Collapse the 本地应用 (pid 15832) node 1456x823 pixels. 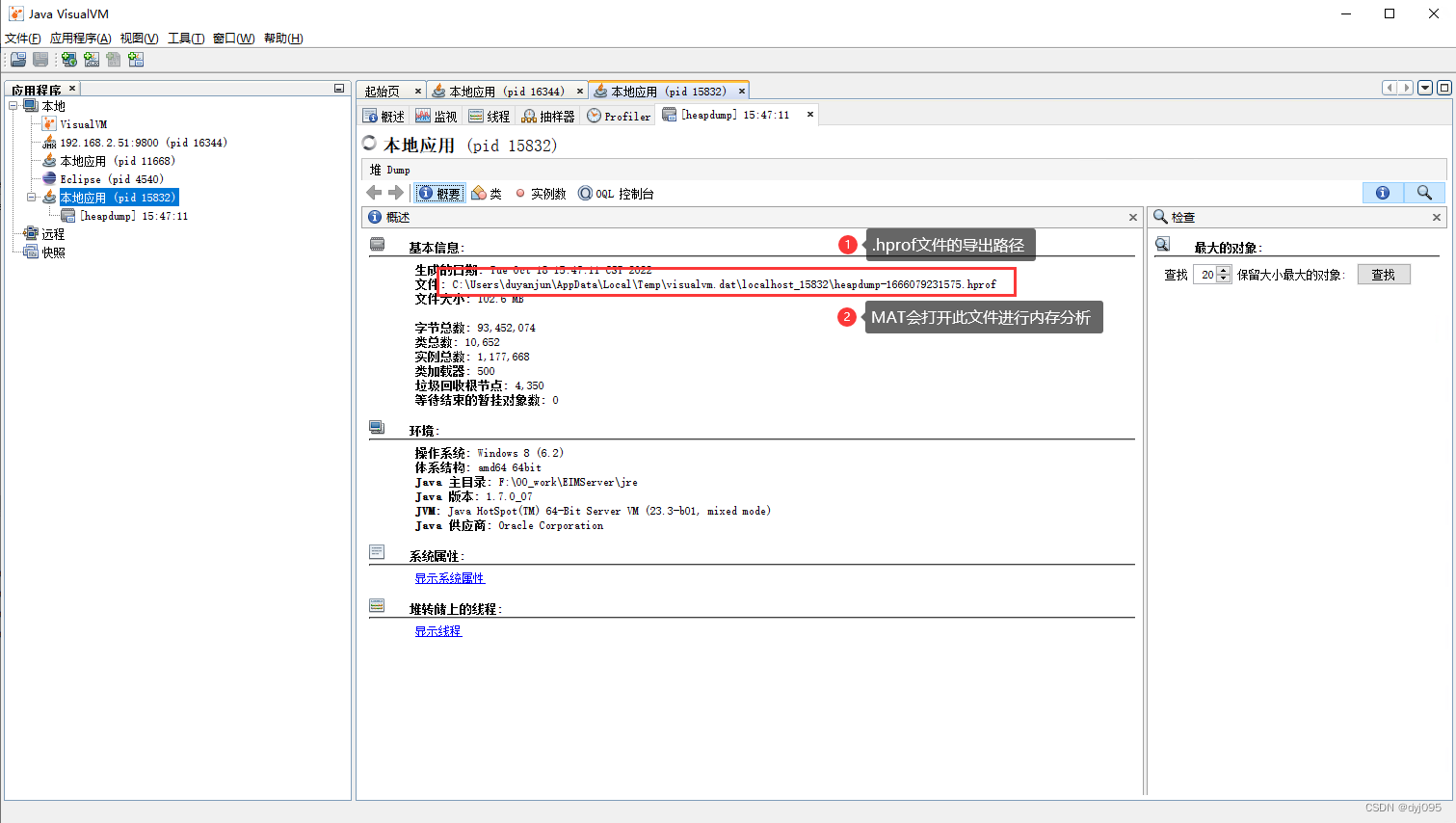click(32, 198)
